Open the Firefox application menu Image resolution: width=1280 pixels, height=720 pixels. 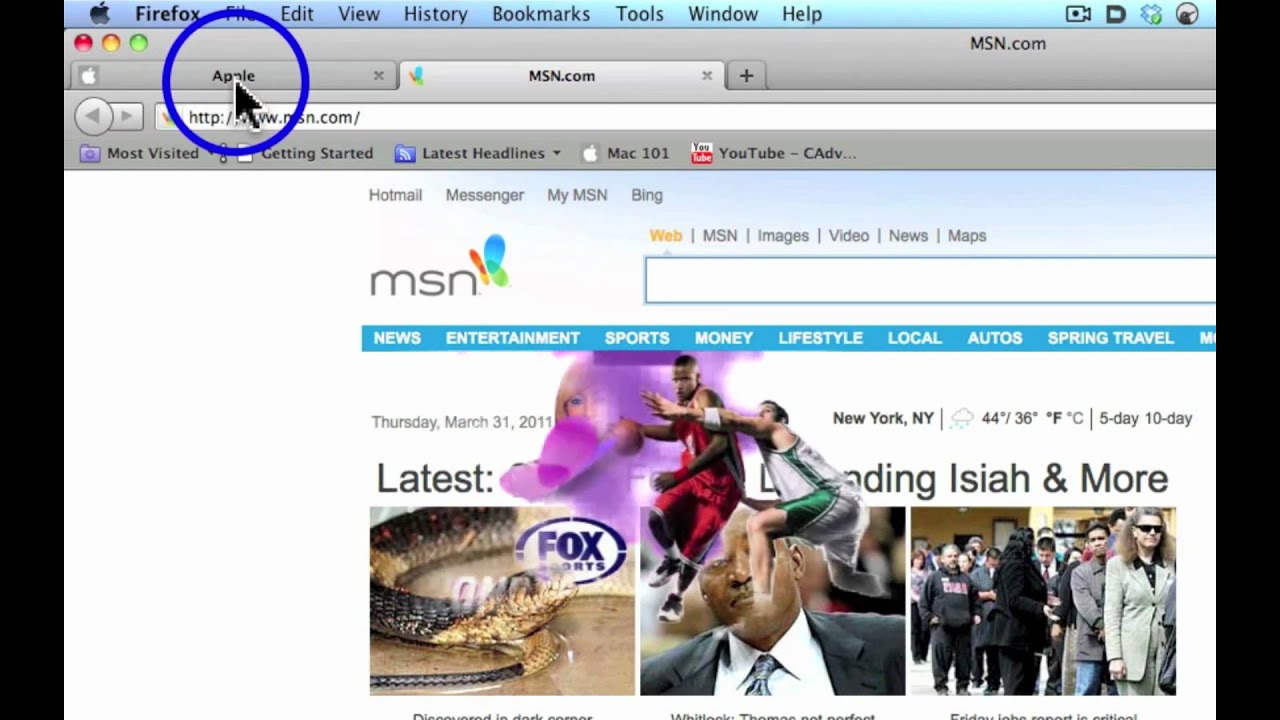click(x=168, y=14)
